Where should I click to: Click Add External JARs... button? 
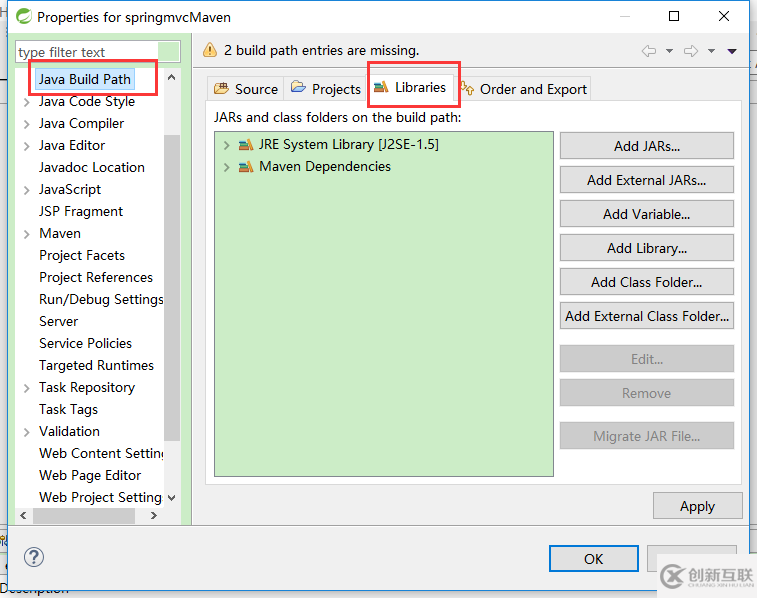[x=646, y=180]
